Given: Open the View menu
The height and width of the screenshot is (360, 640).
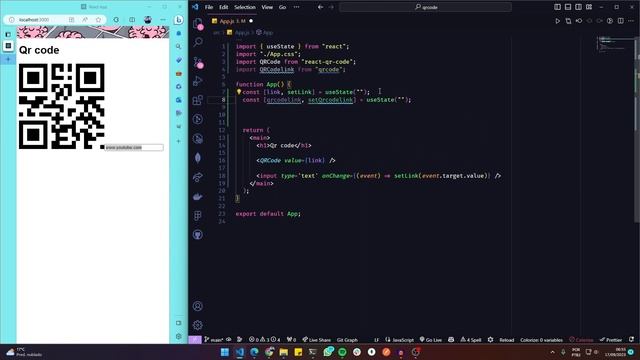Looking at the screenshot, I should tap(267, 7).
